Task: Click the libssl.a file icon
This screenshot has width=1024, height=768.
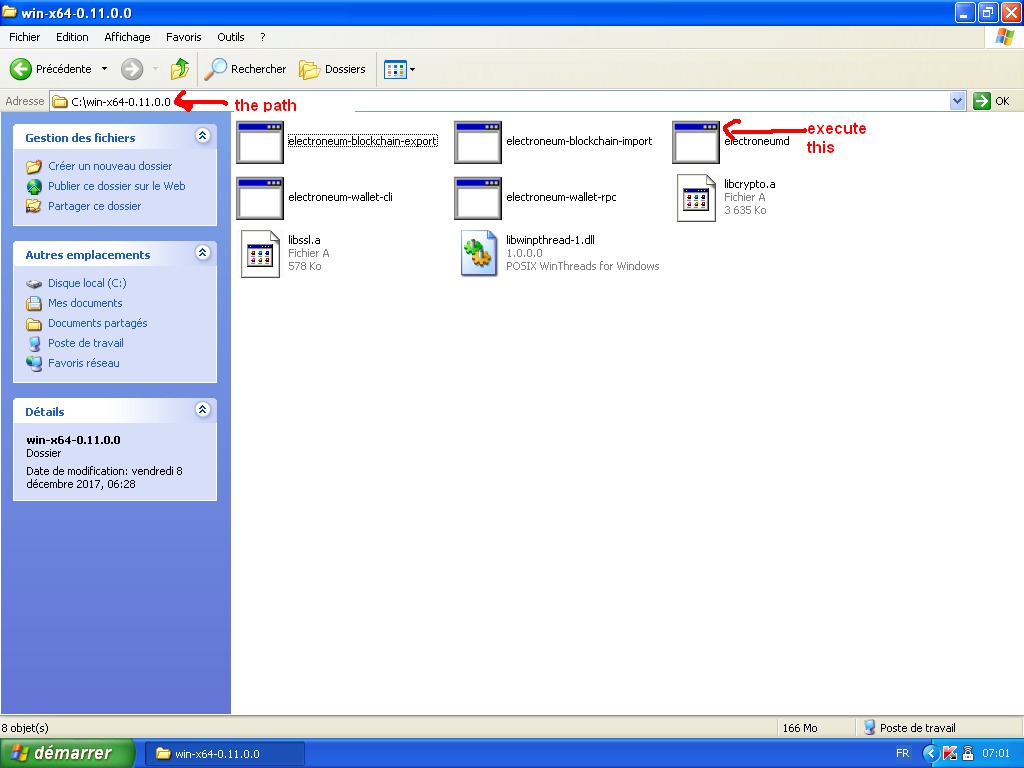Action: coord(260,254)
